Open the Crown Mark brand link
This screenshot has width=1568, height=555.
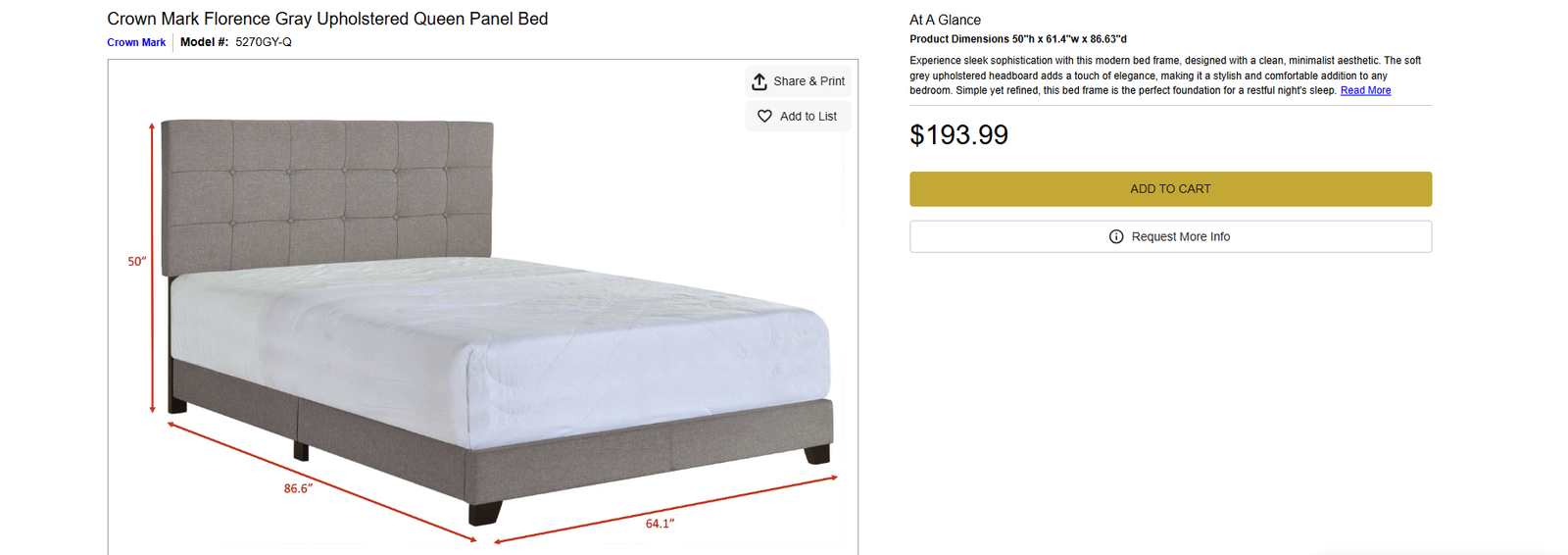pos(136,42)
